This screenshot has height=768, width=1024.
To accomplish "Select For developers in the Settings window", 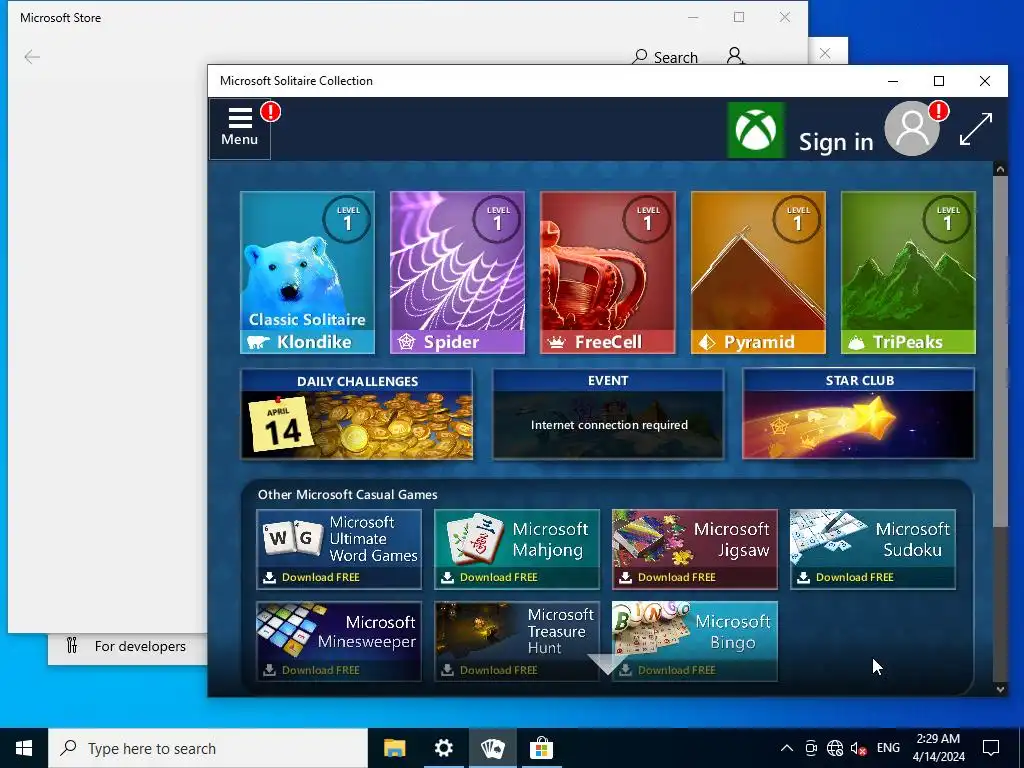I will click(125, 646).
